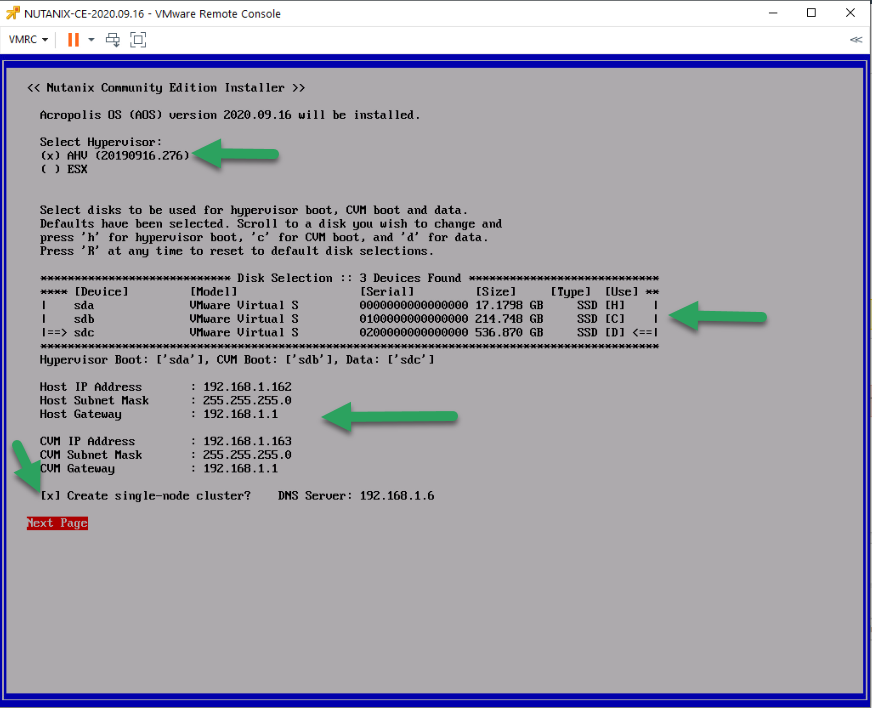This screenshot has width=872, height=708.
Task: Select the sdc disk row
Action: 349,333
